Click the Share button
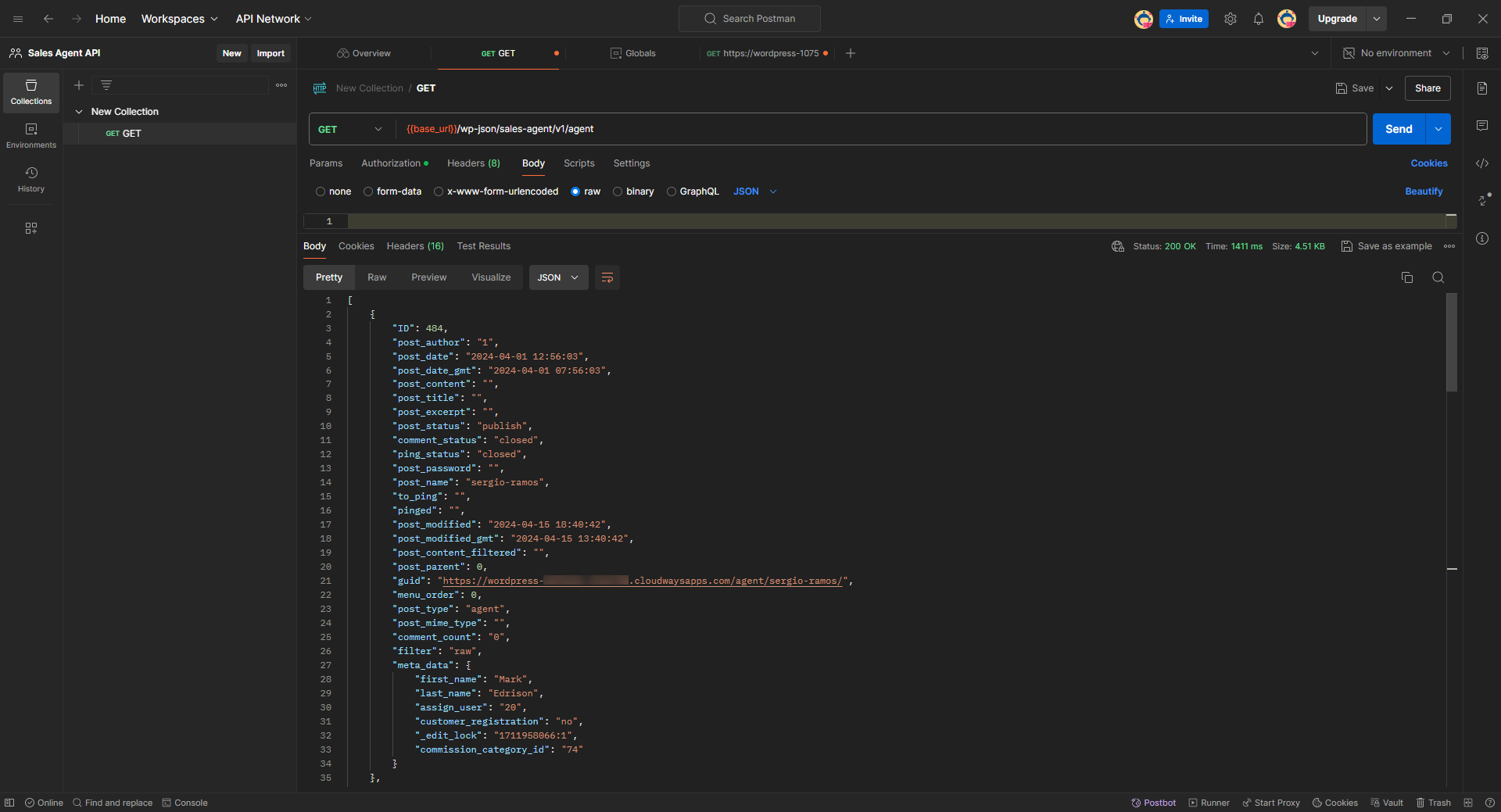Image resolution: width=1501 pixels, height=812 pixels. 1428,88
